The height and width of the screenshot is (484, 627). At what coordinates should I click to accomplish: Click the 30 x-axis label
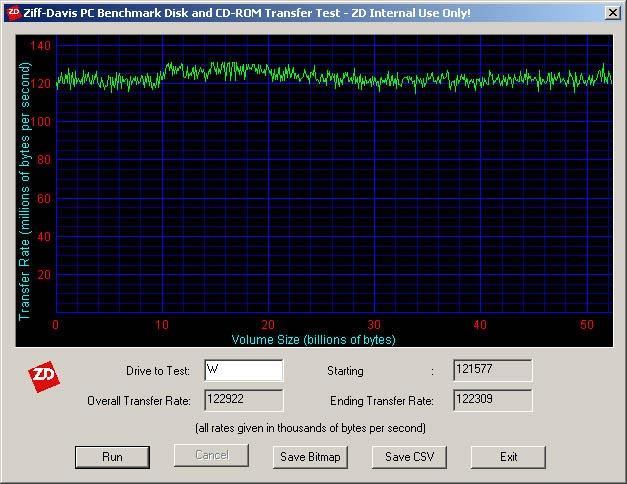[x=374, y=324]
